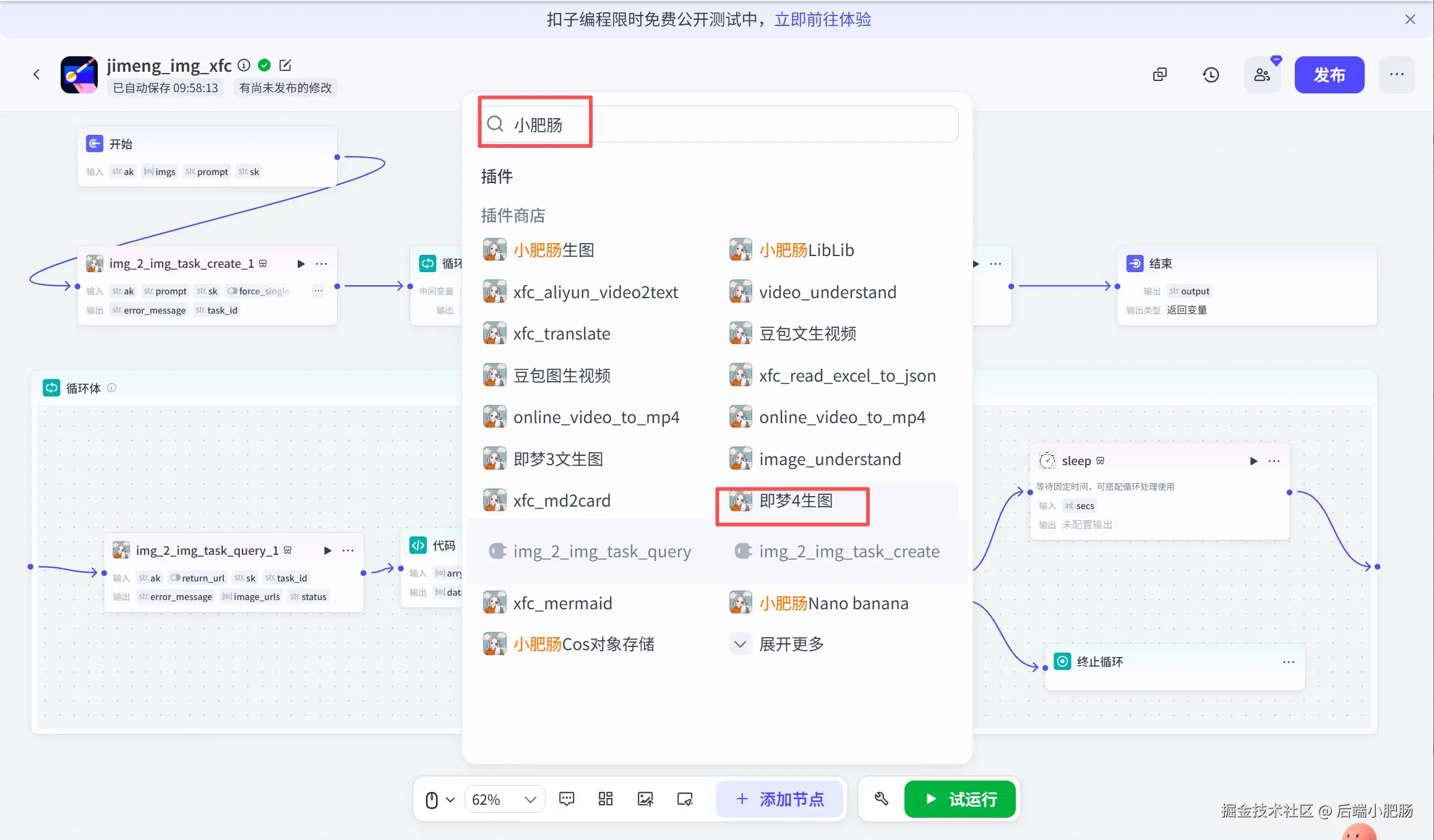The image size is (1434, 840).
Task: Open the zoom level 62% dropdown
Action: click(504, 799)
